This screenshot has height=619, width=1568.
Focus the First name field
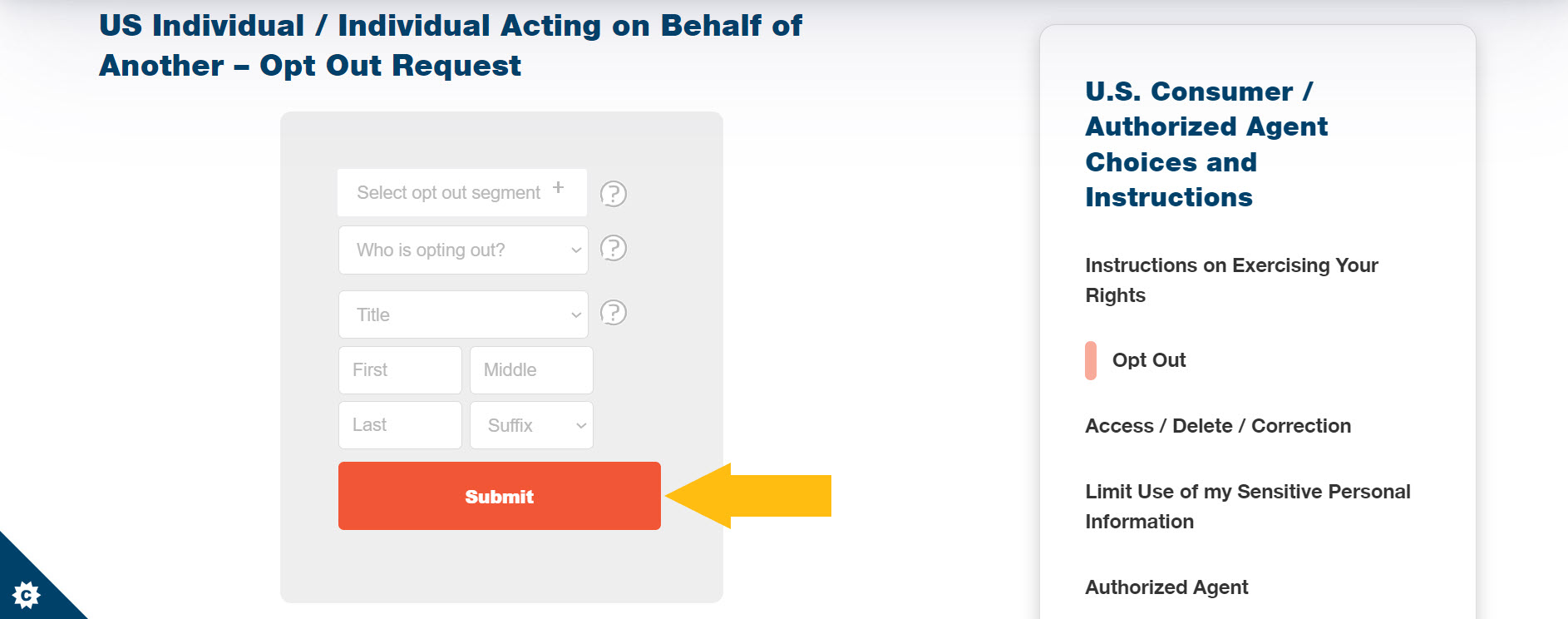(x=400, y=370)
